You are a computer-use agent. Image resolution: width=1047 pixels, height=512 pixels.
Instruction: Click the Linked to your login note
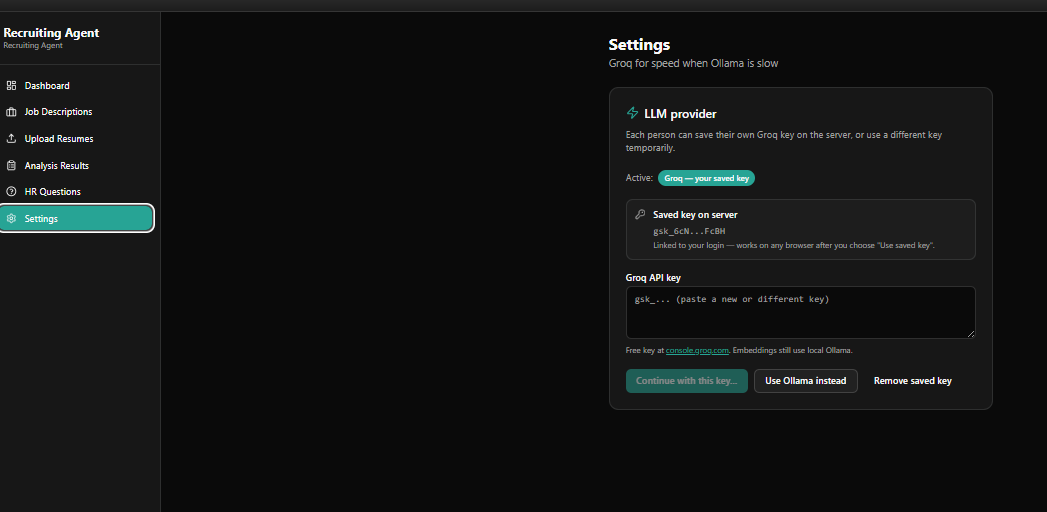coord(793,246)
